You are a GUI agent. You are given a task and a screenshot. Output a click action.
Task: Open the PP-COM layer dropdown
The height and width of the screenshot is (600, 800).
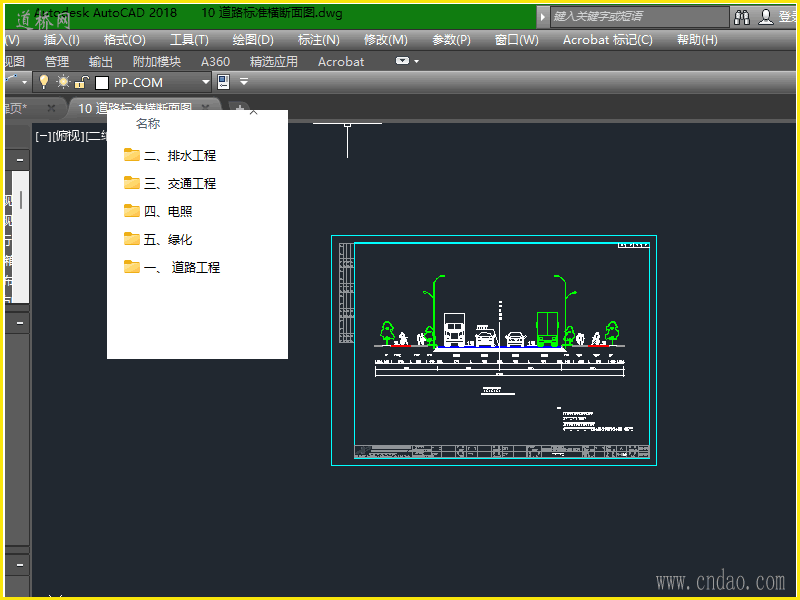(x=206, y=82)
